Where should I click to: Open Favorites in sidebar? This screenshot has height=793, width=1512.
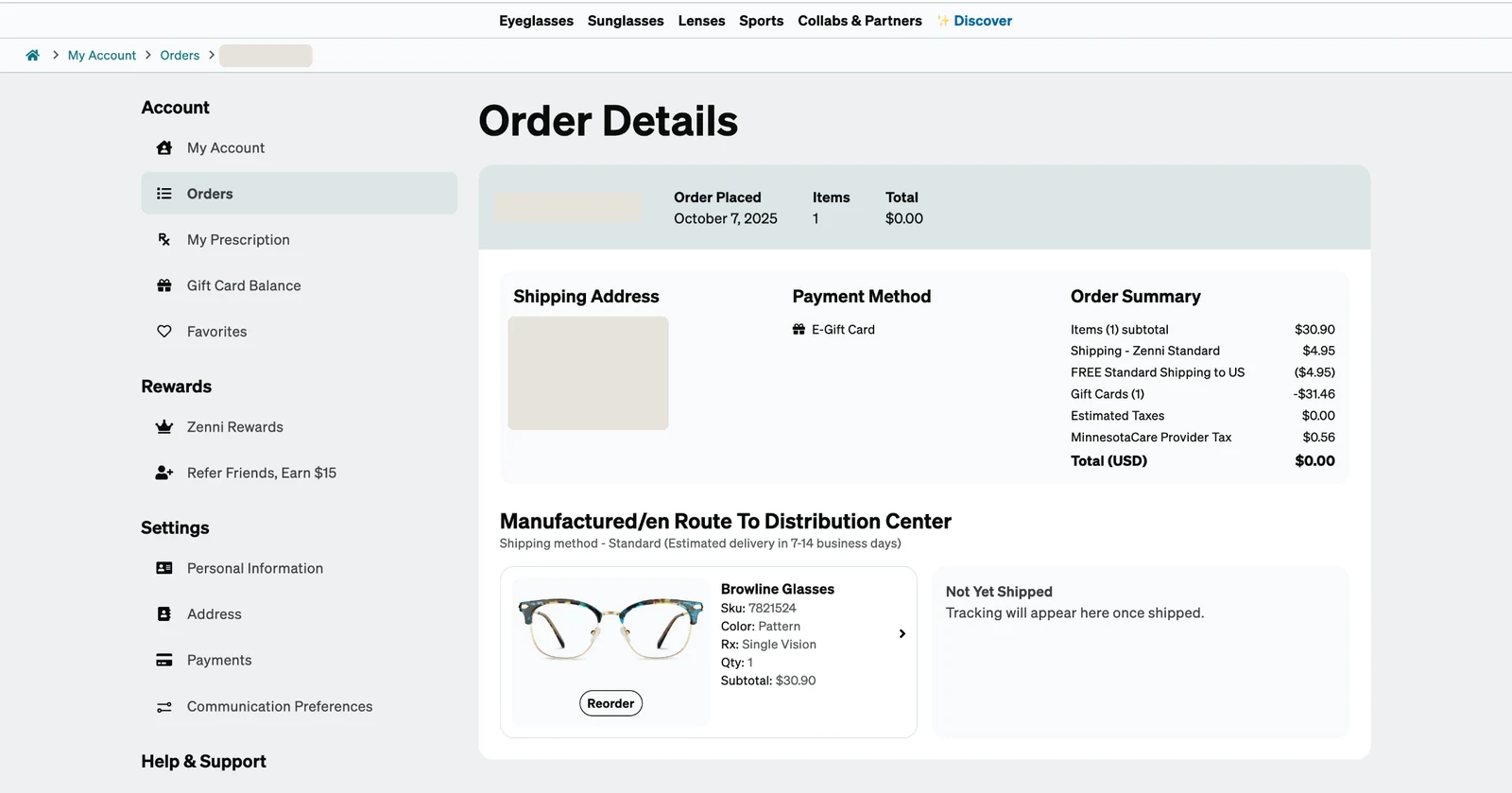coord(216,332)
